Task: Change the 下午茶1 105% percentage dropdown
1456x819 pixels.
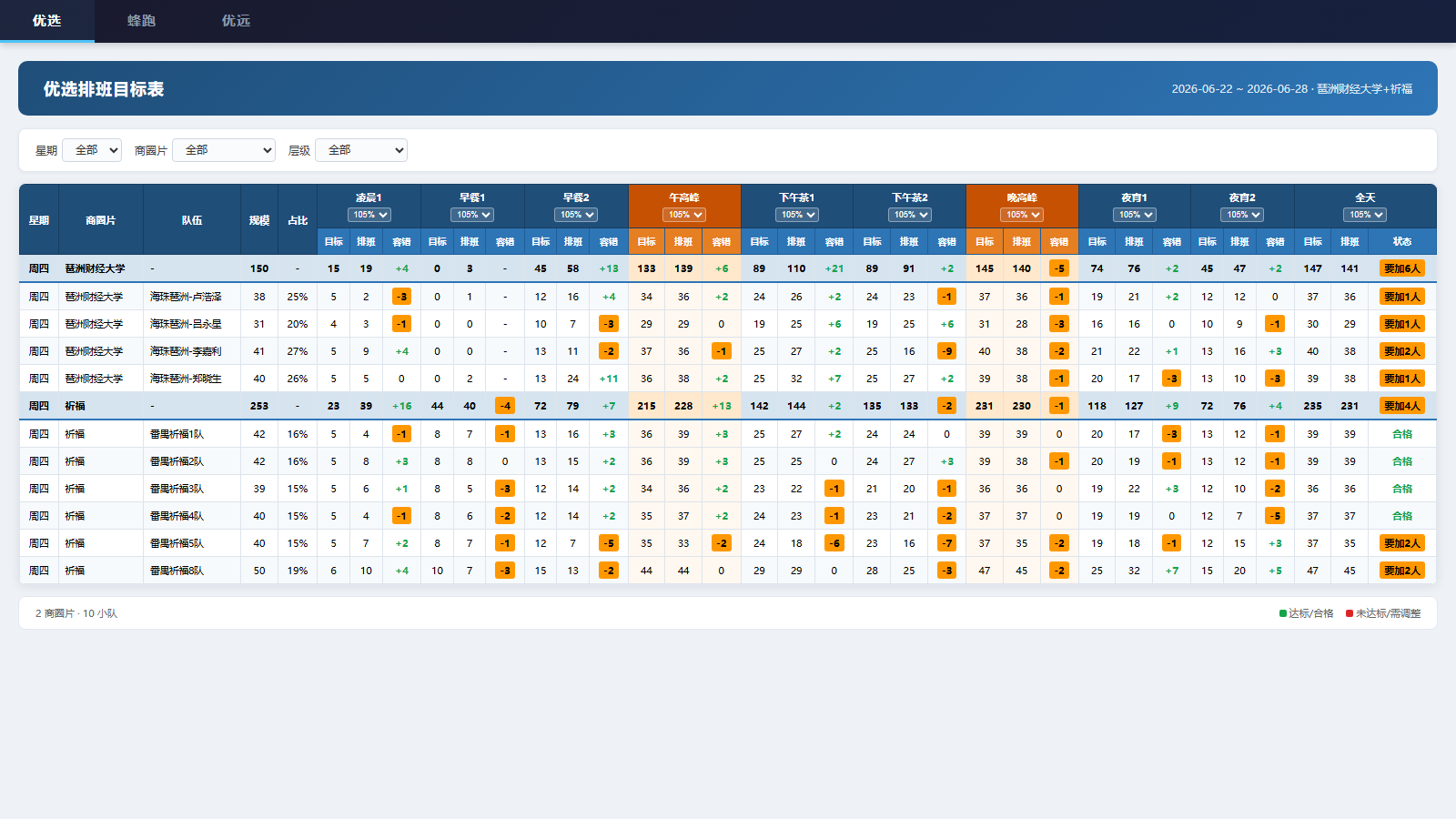Action: click(797, 215)
